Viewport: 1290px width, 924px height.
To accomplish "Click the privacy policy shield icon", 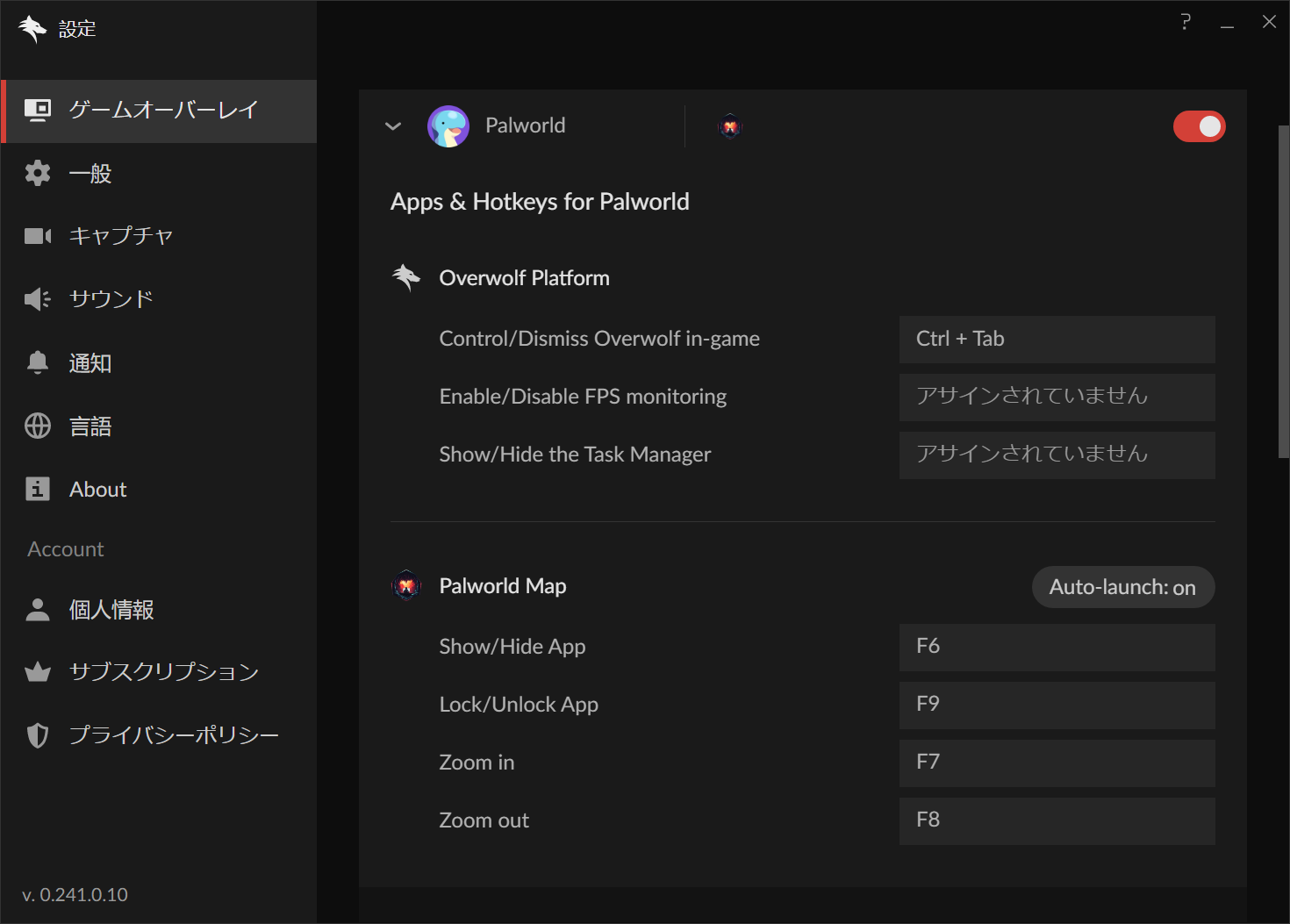I will pyautogui.click(x=38, y=735).
